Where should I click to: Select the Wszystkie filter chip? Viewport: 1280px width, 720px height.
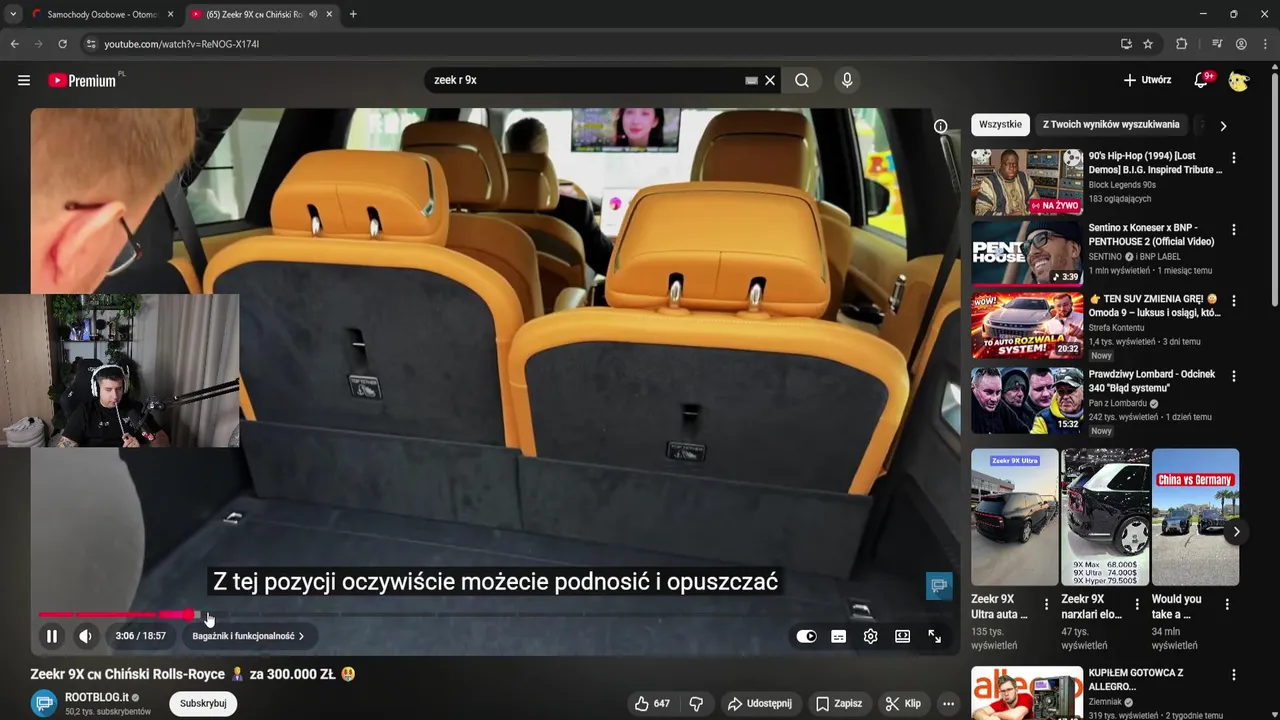pos(1000,124)
